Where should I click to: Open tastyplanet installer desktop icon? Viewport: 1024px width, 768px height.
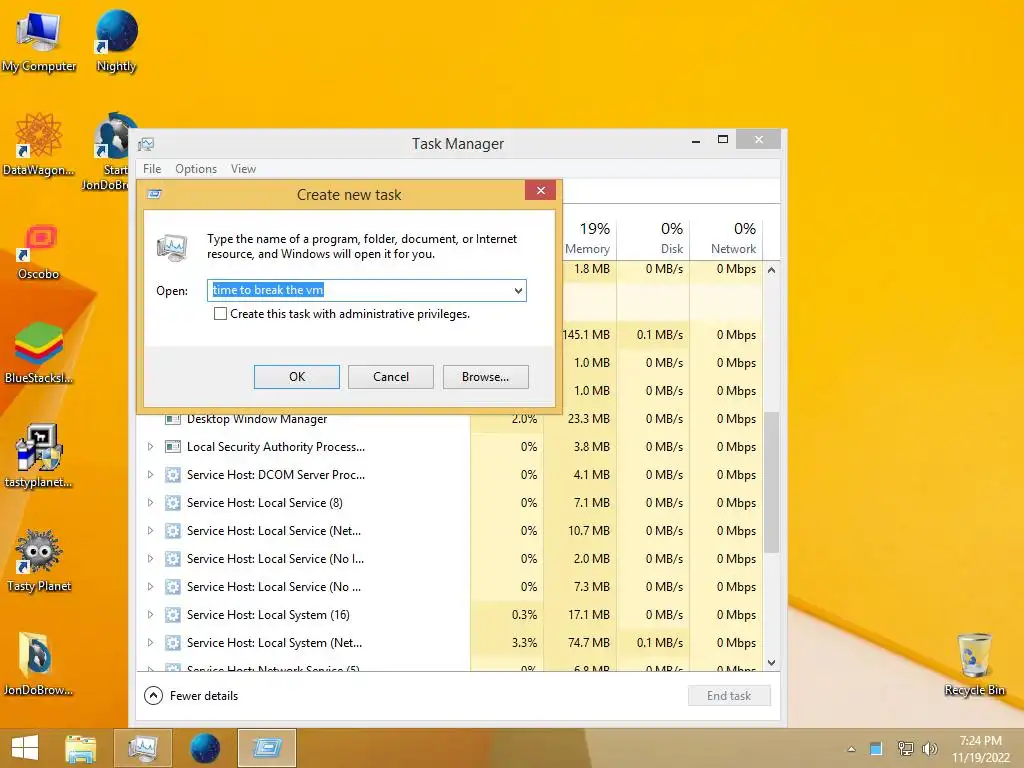pyautogui.click(x=39, y=456)
